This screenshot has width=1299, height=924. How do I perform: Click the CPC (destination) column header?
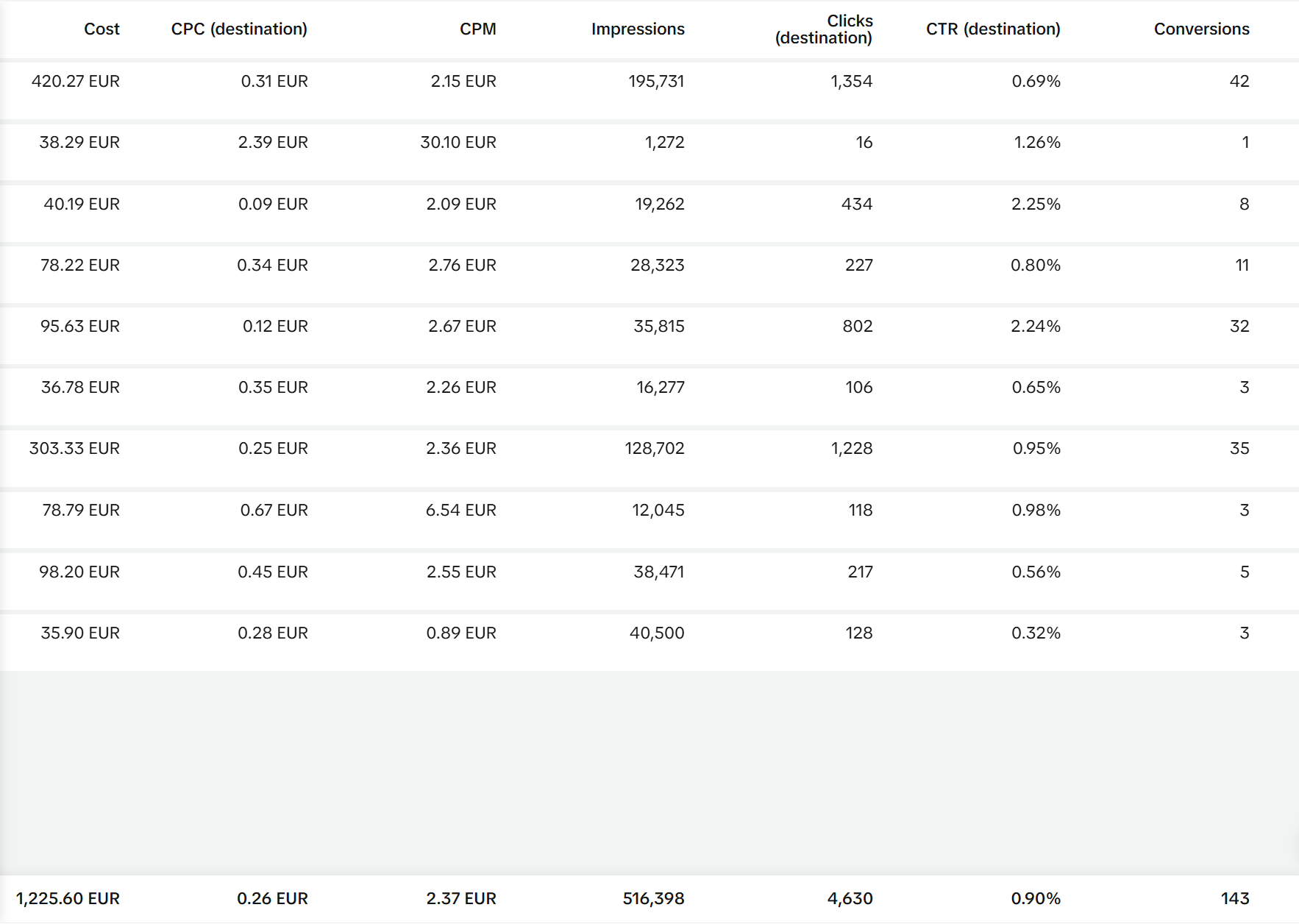point(239,29)
